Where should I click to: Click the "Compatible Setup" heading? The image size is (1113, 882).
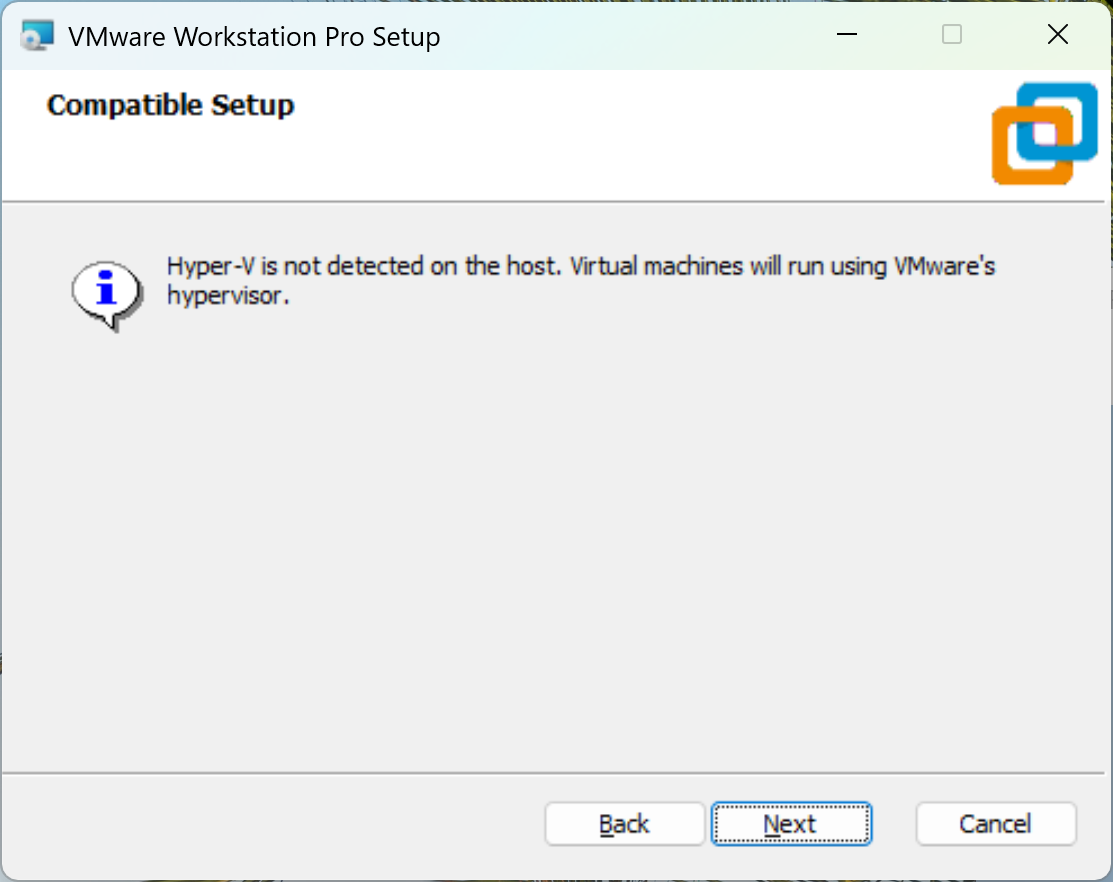tap(170, 106)
